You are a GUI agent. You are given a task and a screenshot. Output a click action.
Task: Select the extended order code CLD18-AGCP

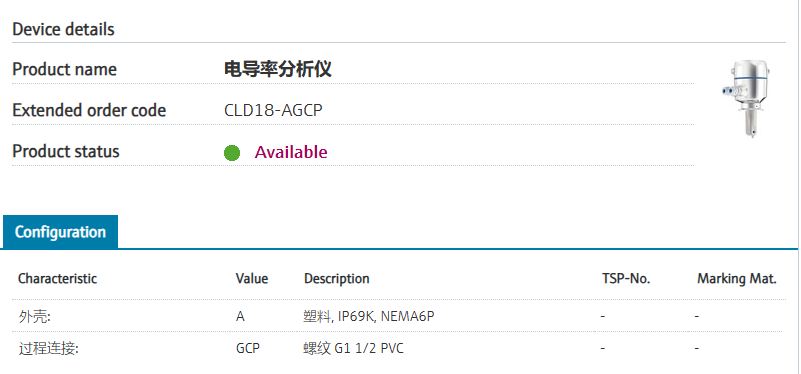273,110
